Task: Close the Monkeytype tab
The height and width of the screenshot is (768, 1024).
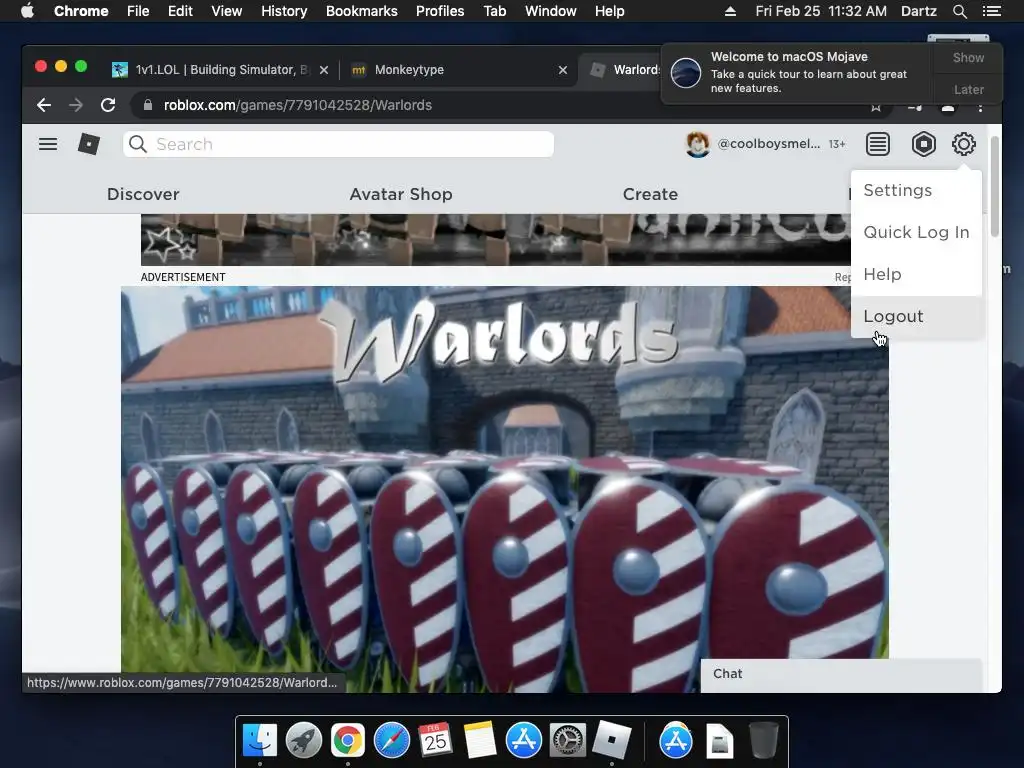Action: (563, 70)
